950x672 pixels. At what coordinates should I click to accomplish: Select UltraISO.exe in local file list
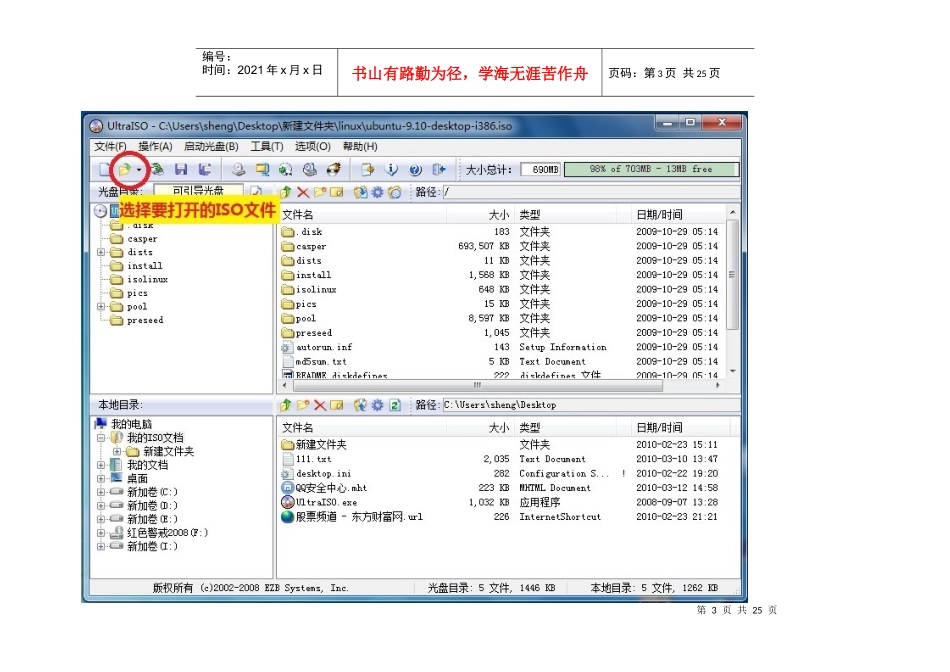[x=320, y=502]
